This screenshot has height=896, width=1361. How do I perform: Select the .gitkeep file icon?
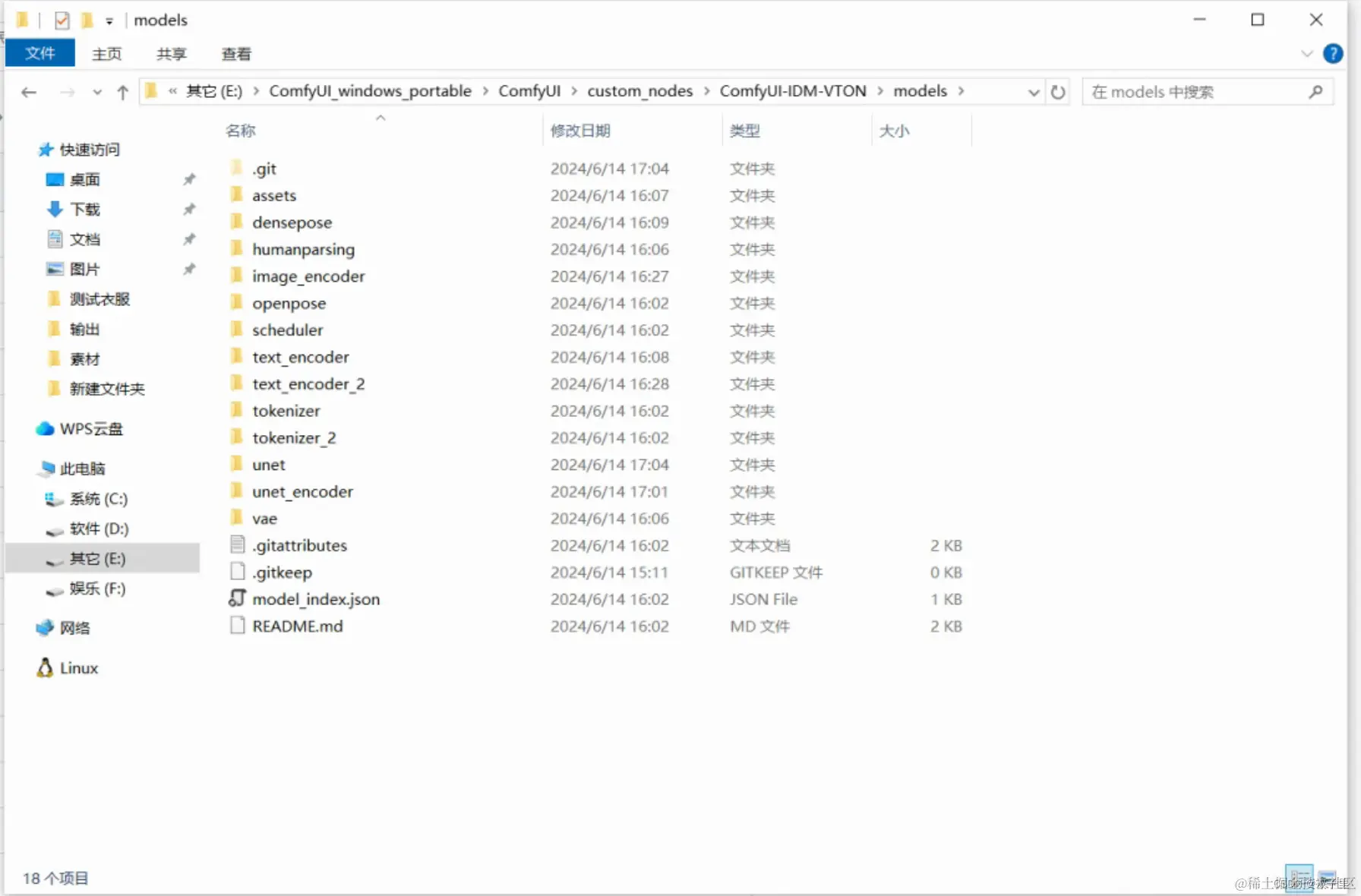pos(237,572)
